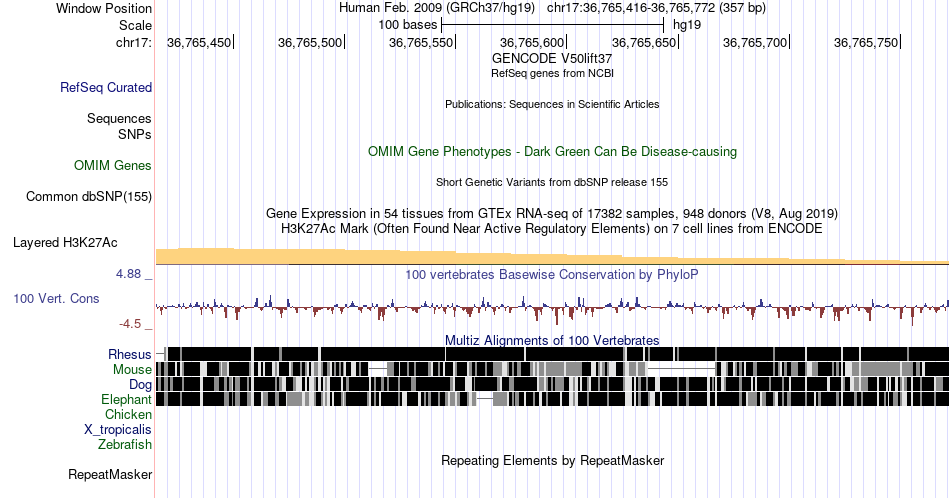Image resolution: width=950 pixels, height=498 pixels.
Task: Click the Sequences track label
Action: pyautogui.click(x=119, y=118)
